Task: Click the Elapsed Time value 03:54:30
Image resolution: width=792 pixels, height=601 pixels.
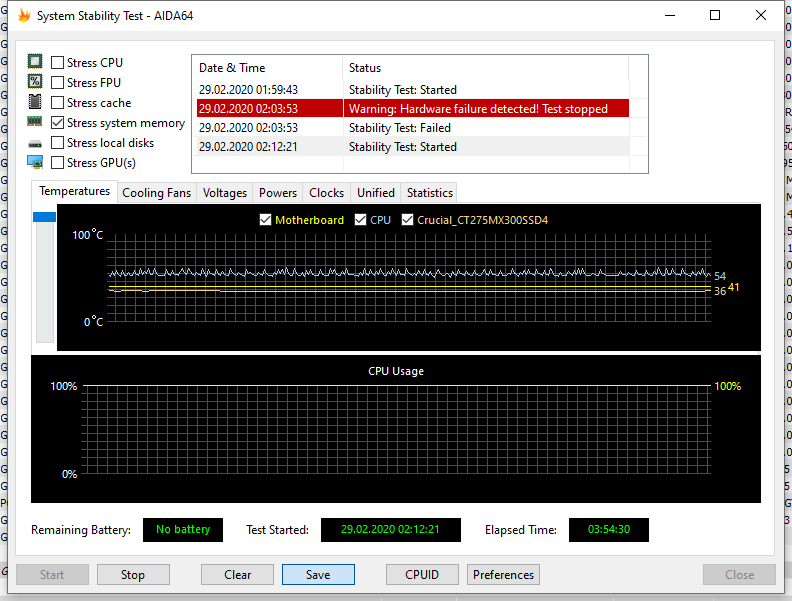Action: 609,529
